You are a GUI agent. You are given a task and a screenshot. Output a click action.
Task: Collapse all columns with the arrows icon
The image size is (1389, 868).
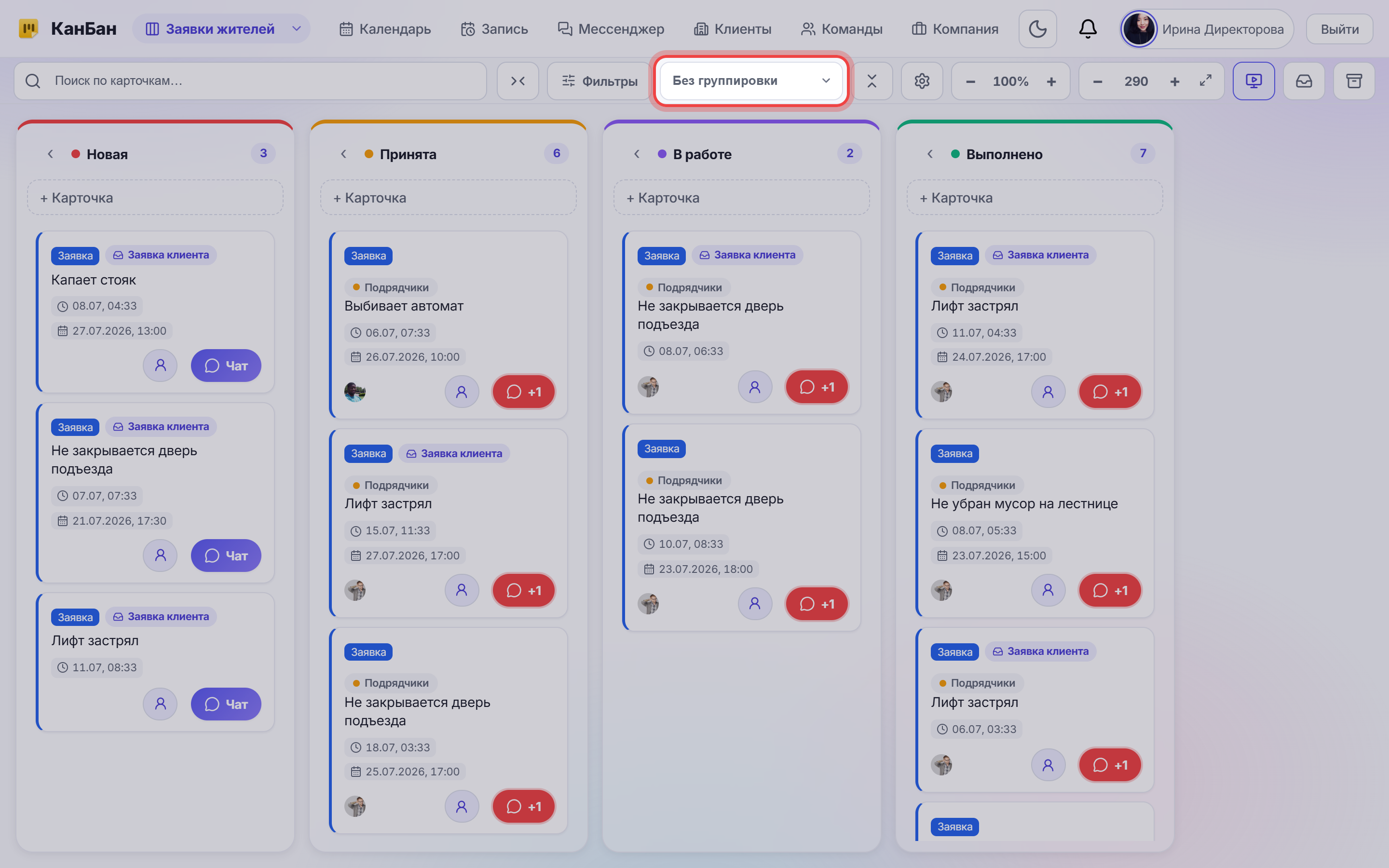[517, 81]
